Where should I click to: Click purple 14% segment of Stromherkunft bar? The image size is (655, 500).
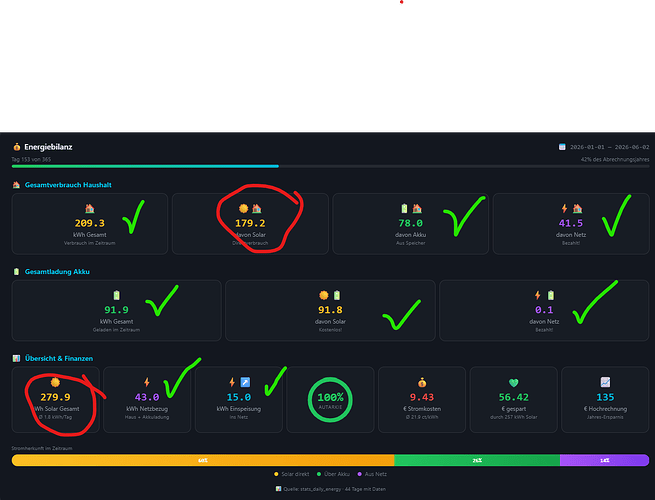point(604,460)
